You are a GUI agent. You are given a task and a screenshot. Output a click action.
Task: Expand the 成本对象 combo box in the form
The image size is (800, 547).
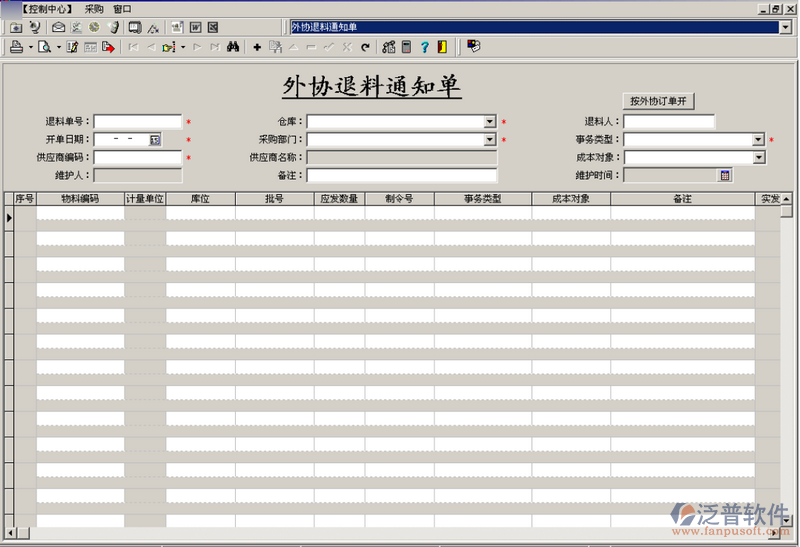[x=759, y=158]
